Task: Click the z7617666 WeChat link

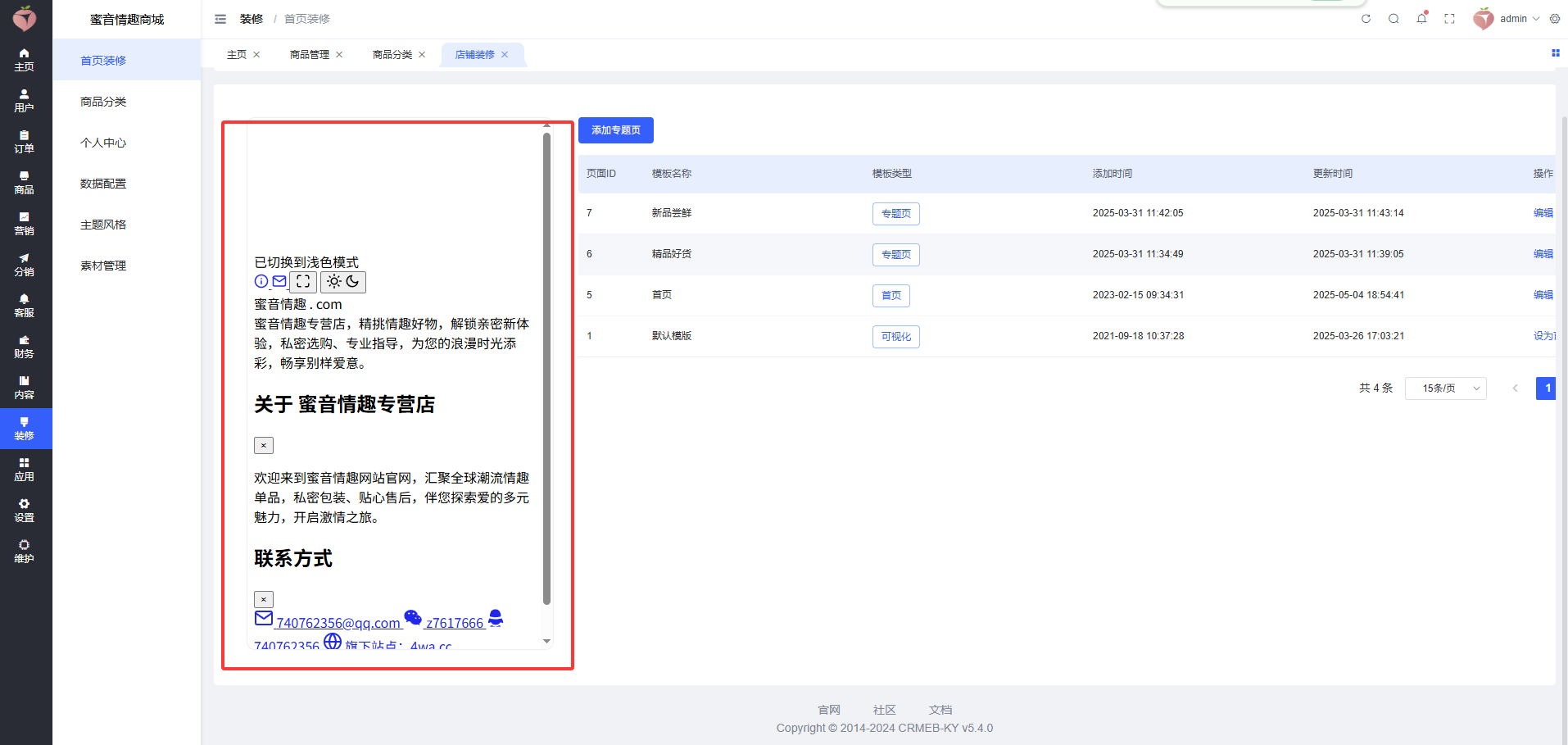Action: pyautogui.click(x=455, y=623)
